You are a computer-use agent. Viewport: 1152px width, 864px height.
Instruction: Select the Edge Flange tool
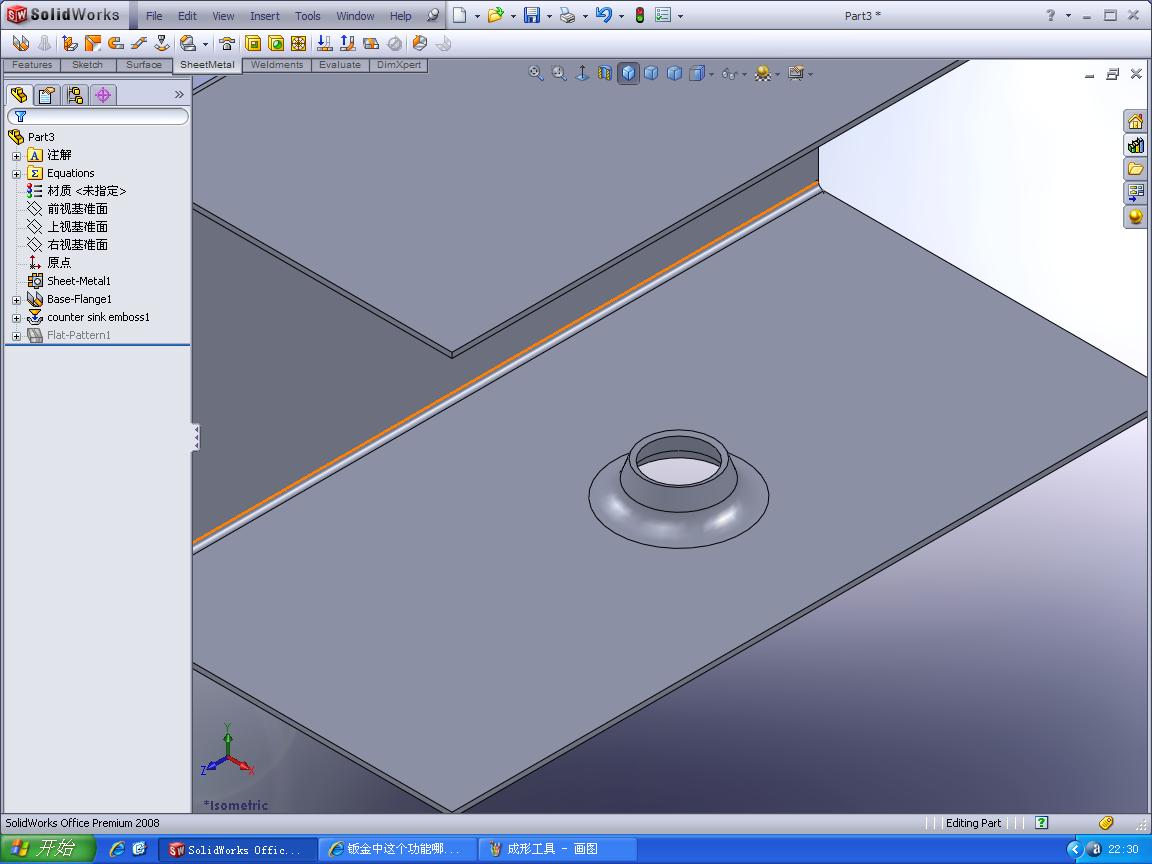pos(70,43)
